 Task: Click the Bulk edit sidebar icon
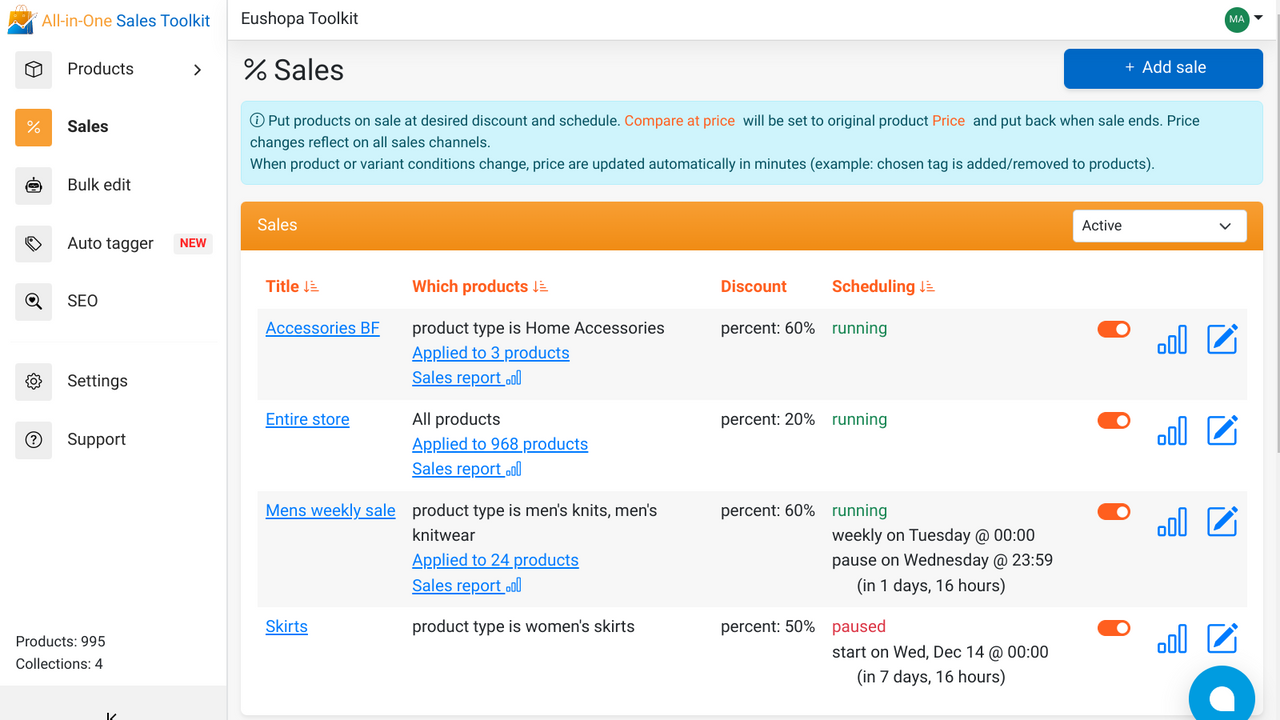click(x=34, y=185)
